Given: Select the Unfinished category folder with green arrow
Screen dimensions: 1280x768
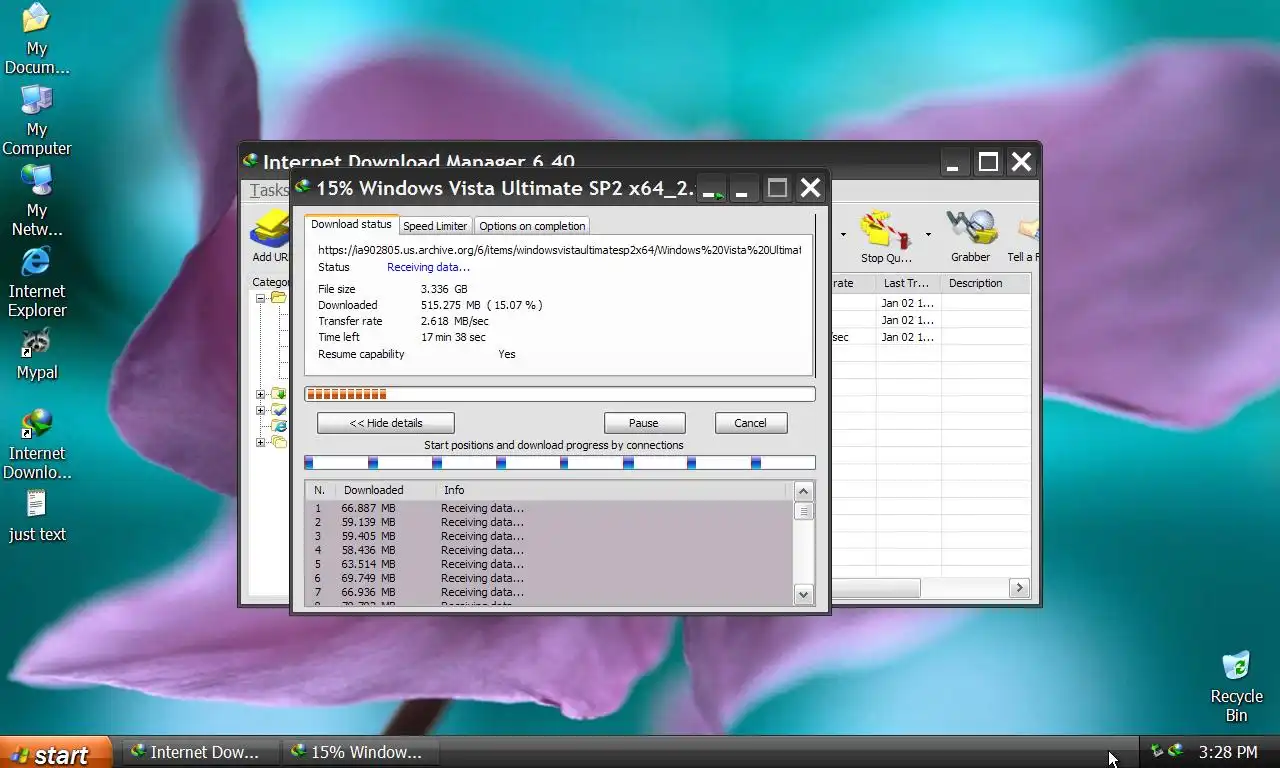Looking at the screenshot, I should 279,394.
